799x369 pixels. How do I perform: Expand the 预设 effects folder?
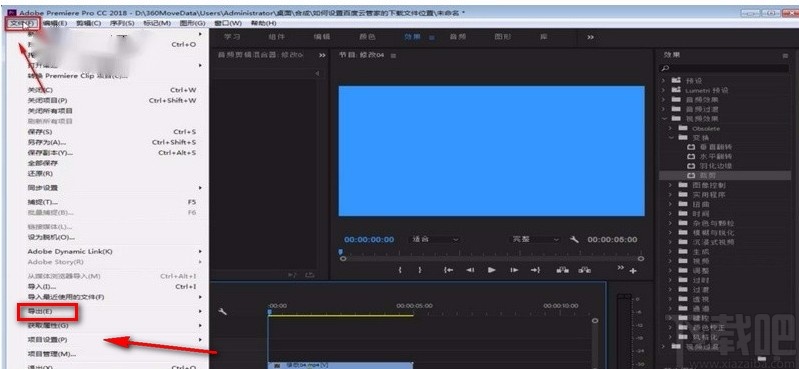coord(663,81)
